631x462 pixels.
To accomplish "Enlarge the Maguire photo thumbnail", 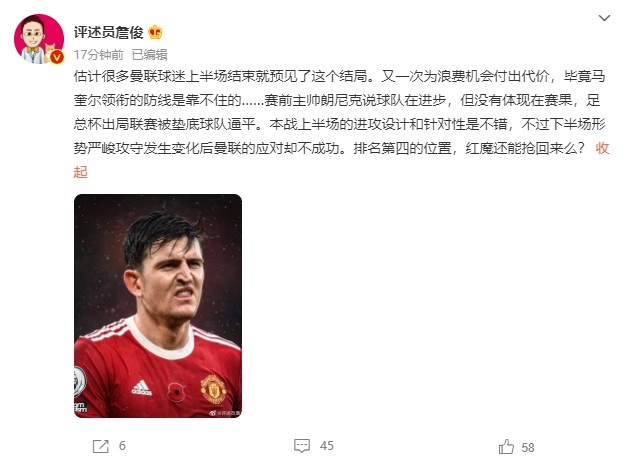I will pos(158,306).
